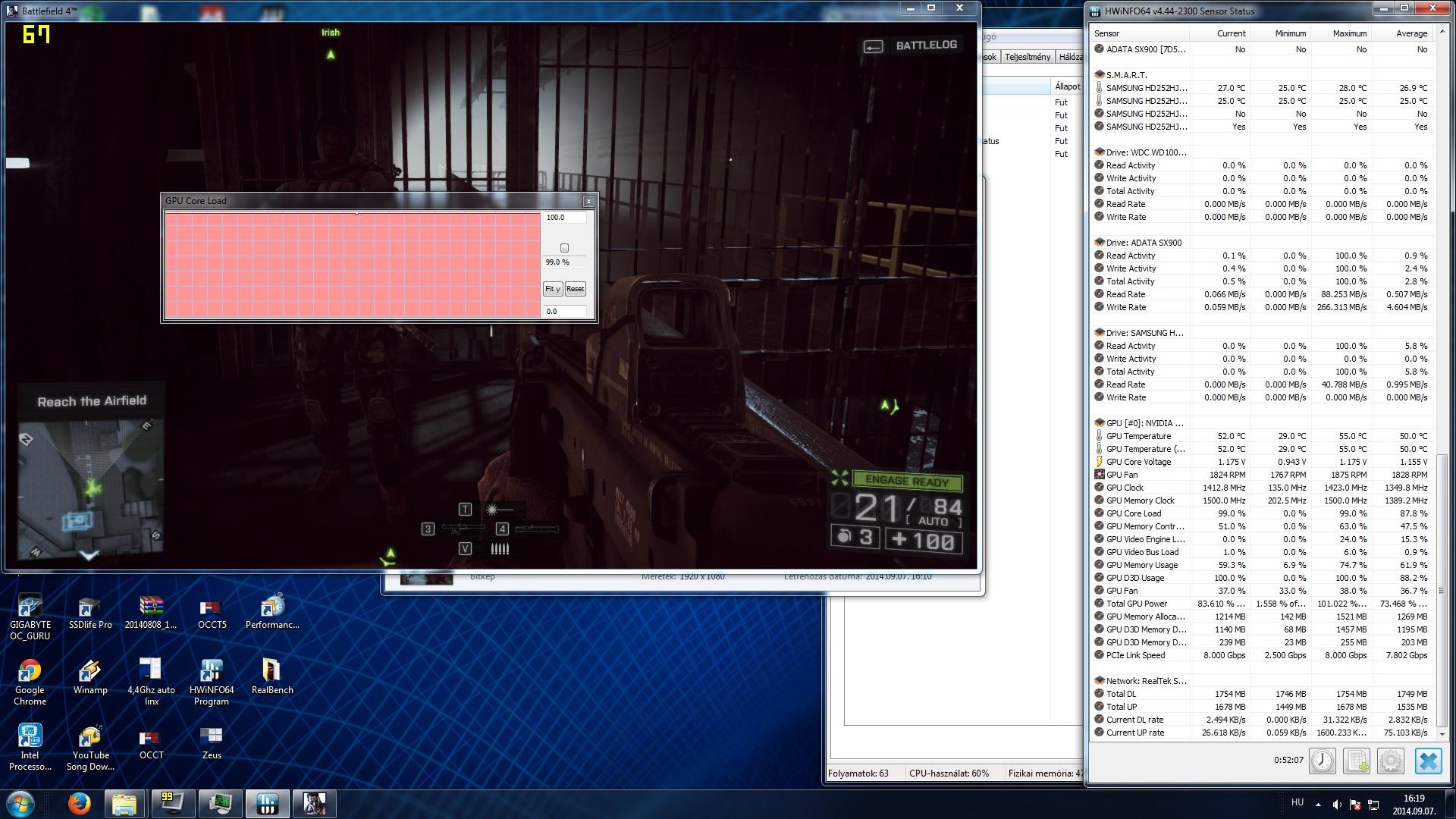
Task: Click the system tray volume icon
Action: (1336, 805)
